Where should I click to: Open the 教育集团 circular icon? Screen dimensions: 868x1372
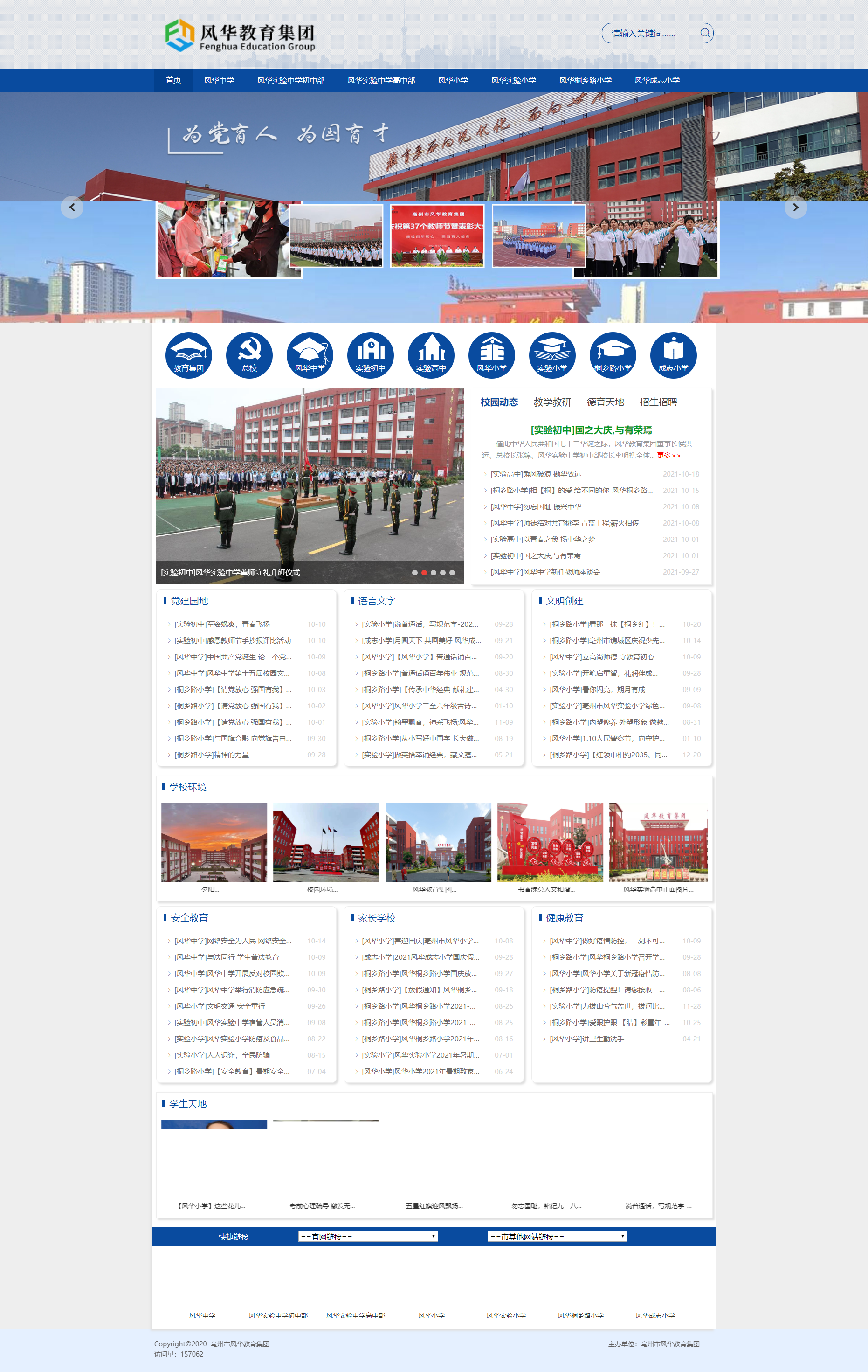[188, 355]
